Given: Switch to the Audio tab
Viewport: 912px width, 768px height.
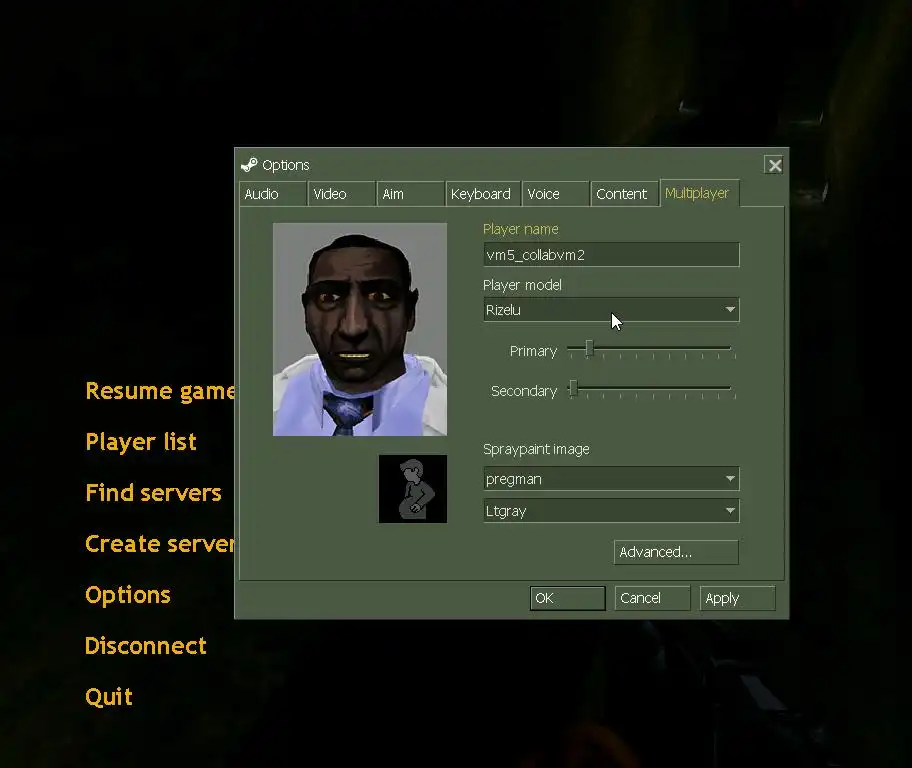Looking at the screenshot, I should pos(272,194).
